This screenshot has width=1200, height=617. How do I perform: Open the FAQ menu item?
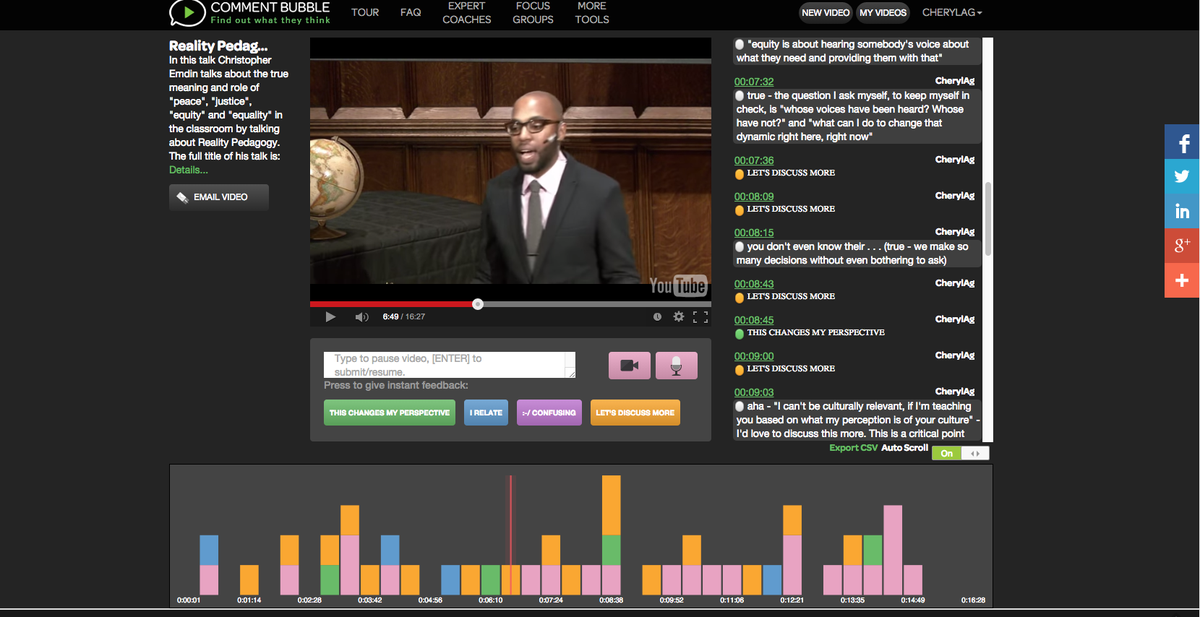click(x=410, y=12)
